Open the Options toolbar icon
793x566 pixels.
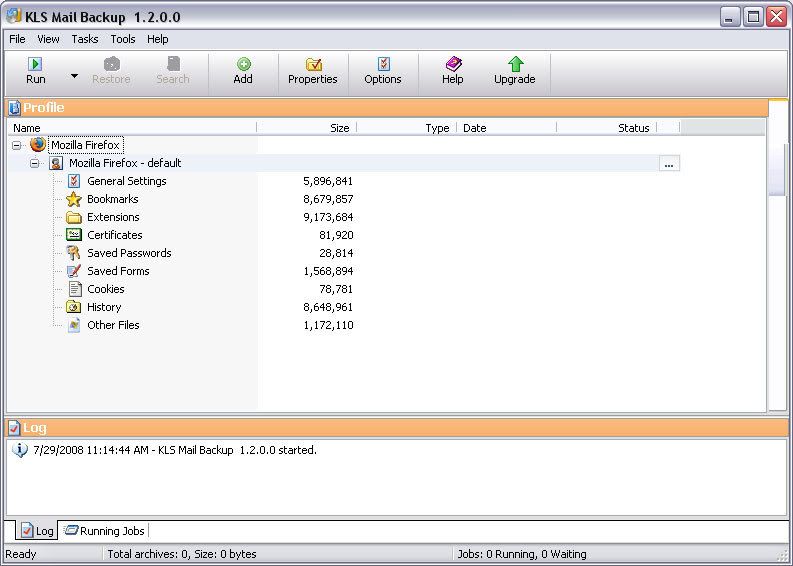pos(383,65)
